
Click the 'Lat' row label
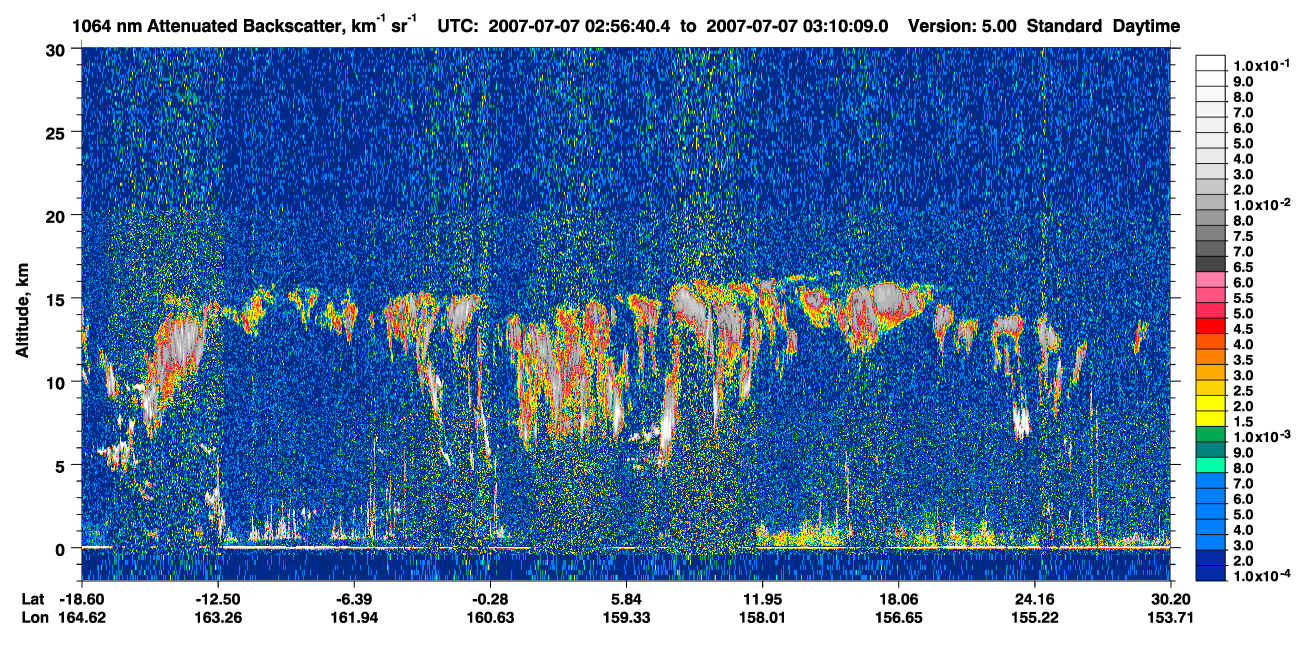pyautogui.click(x=33, y=599)
